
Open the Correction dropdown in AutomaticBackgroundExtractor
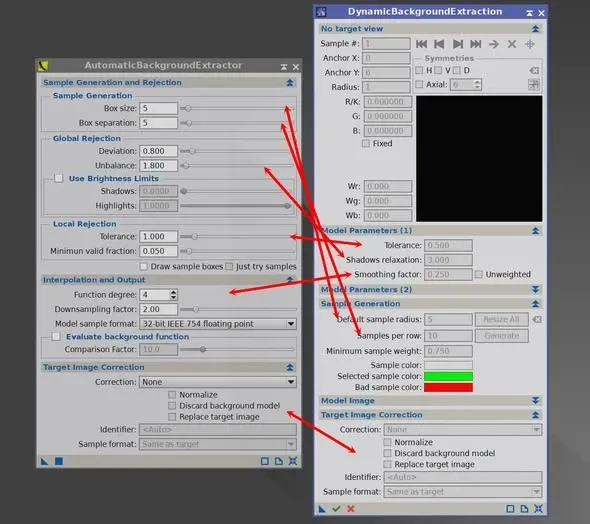[217, 382]
